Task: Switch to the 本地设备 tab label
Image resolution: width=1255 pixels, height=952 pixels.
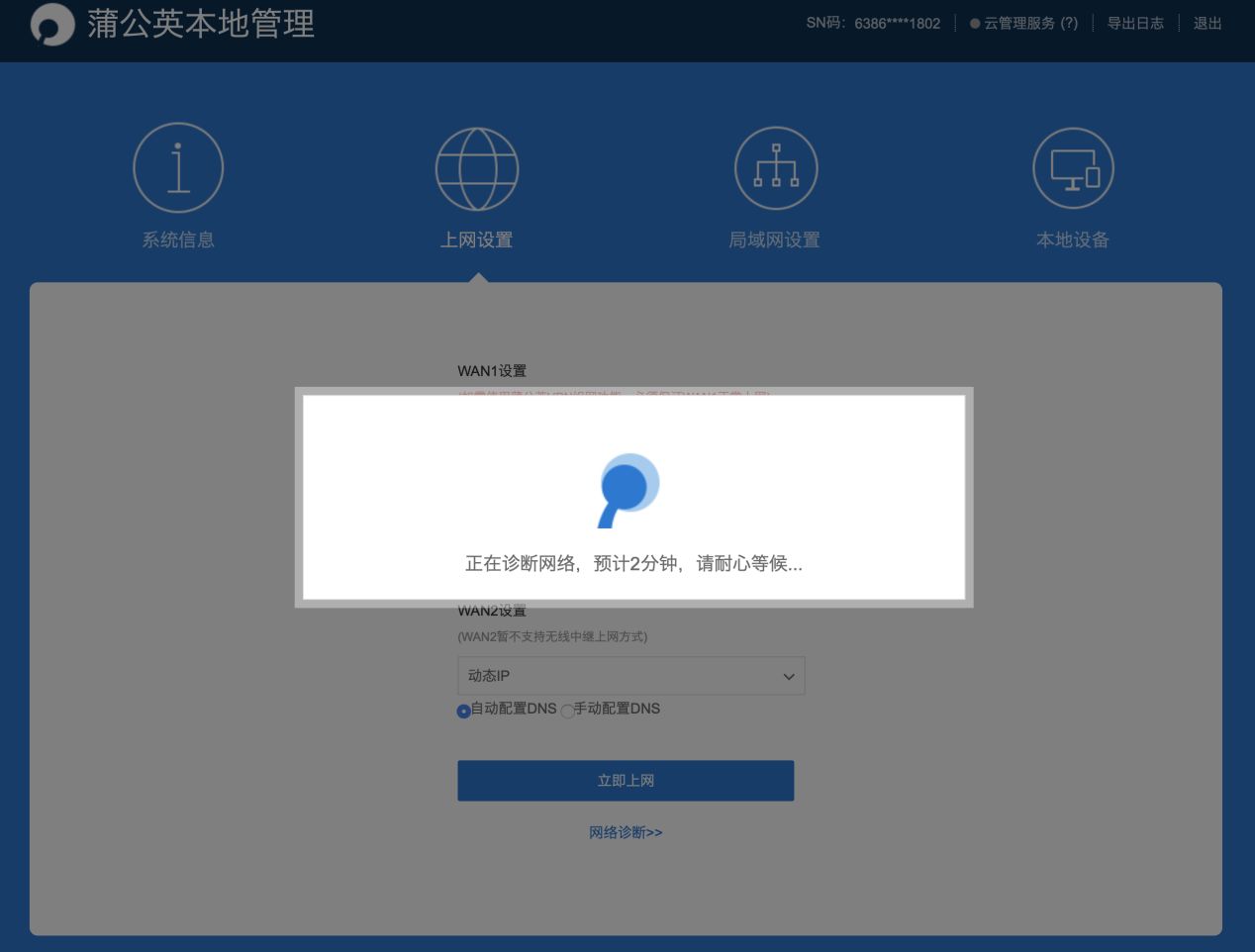Action: 1073,239
